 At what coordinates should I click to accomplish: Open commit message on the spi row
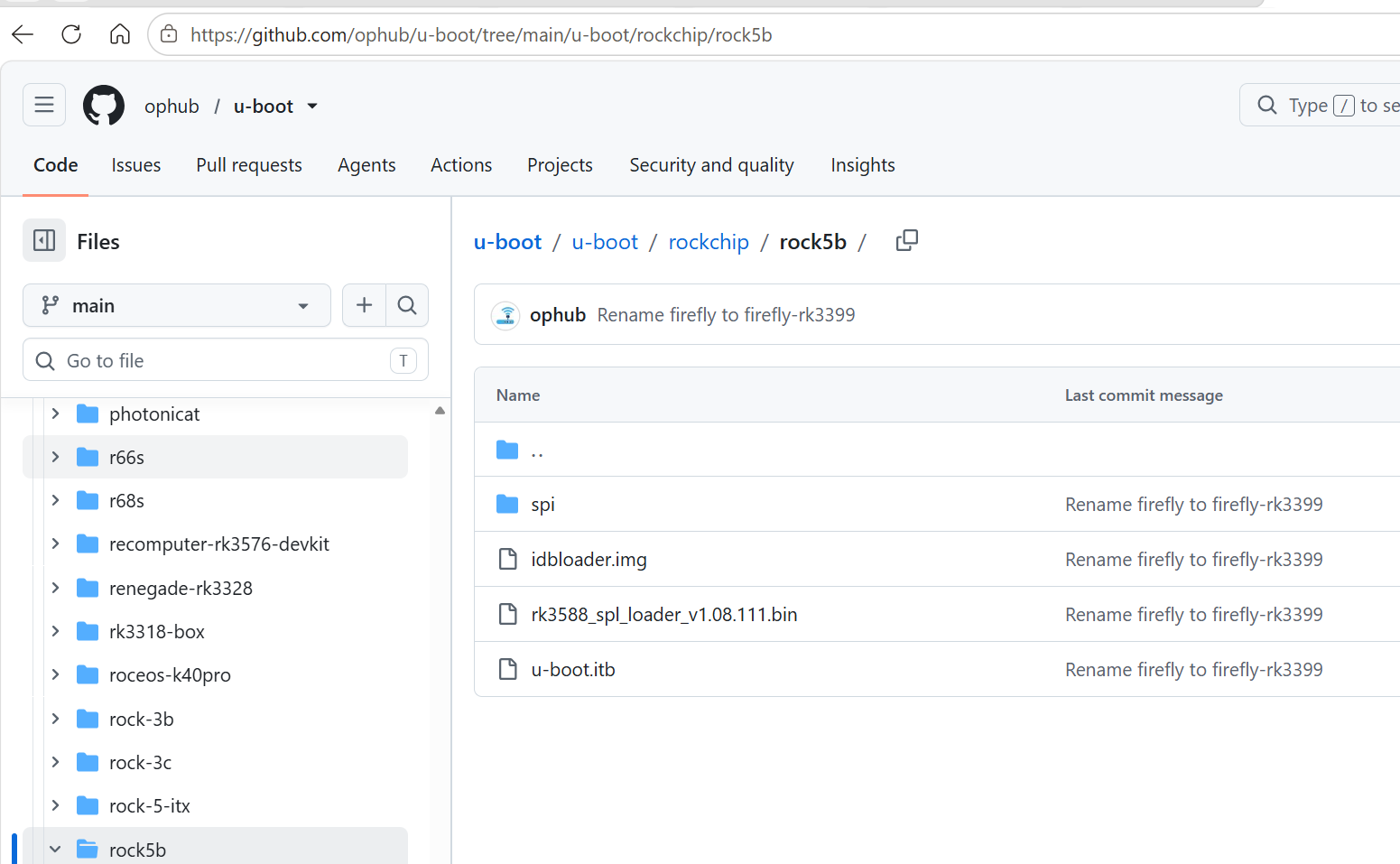coord(1193,505)
